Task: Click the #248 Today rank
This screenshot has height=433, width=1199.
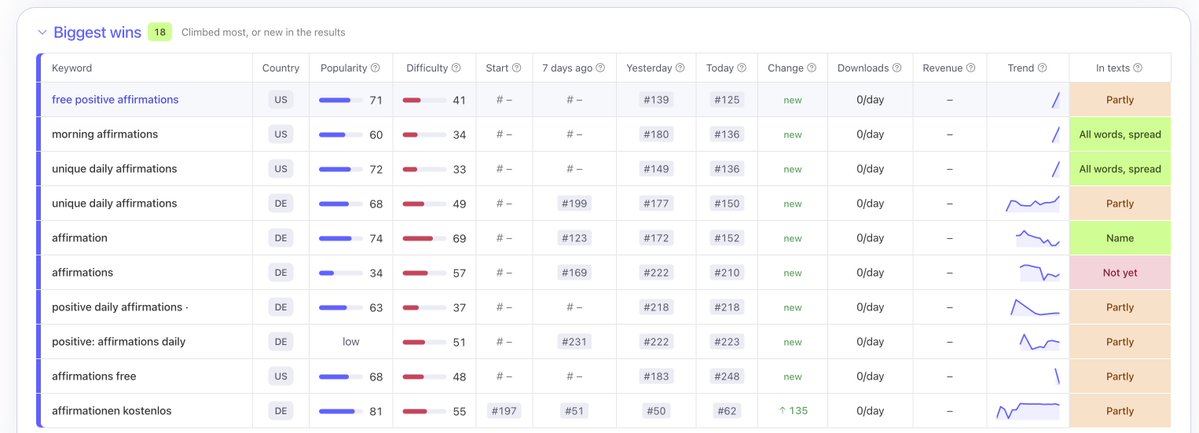Action: click(726, 376)
